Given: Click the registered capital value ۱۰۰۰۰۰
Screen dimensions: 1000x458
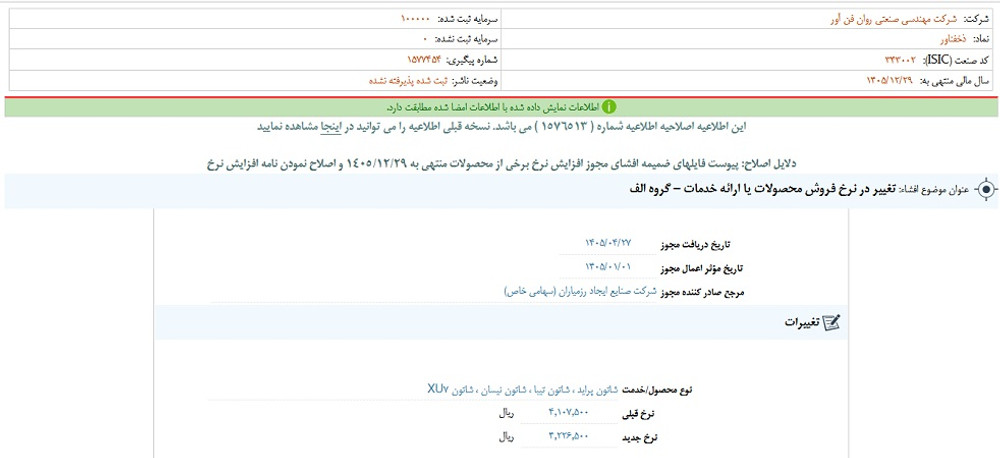Looking at the screenshot, I should click(416, 19).
